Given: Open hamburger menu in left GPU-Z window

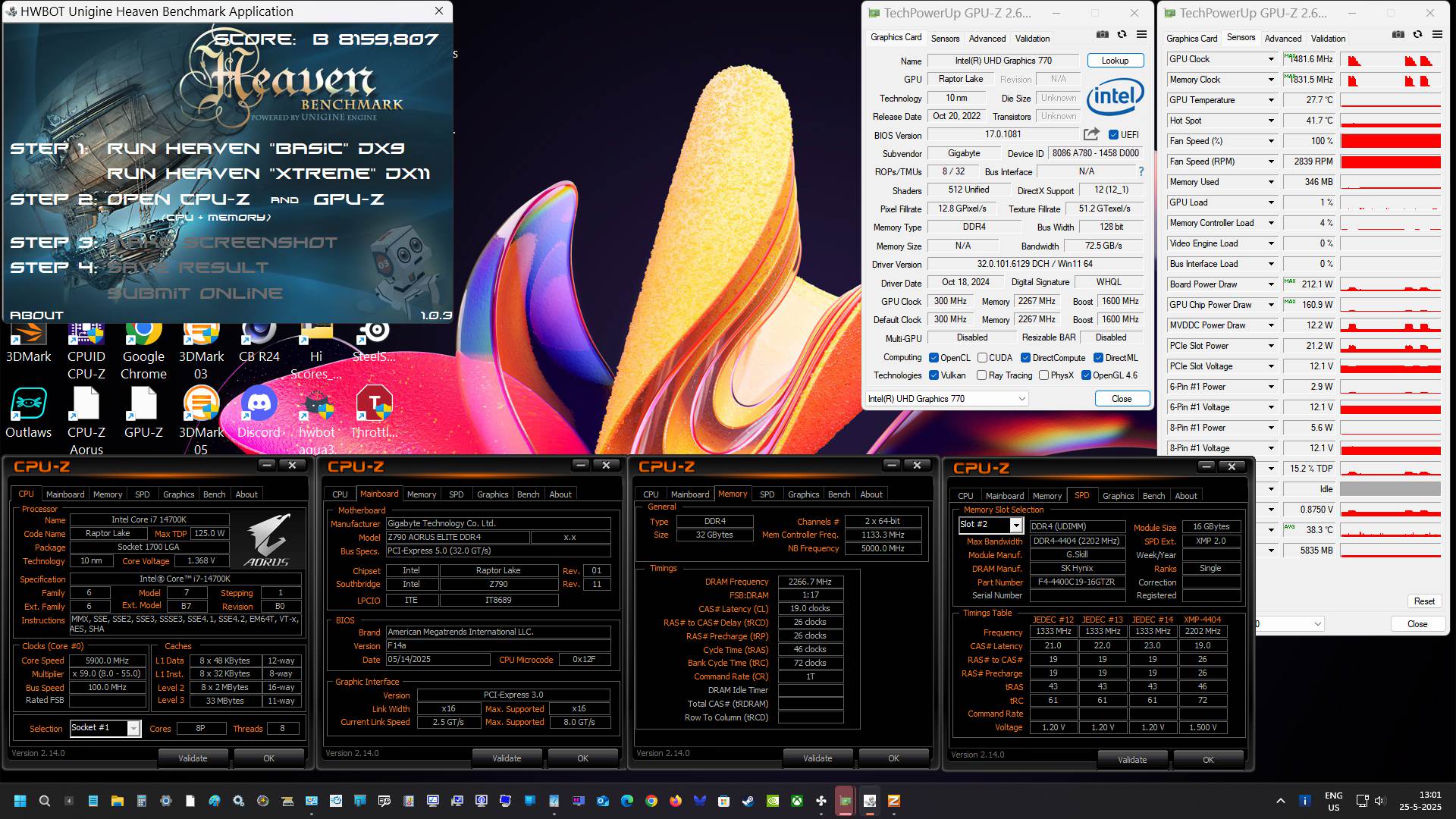Looking at the screenshot, I should point(1141,35).
